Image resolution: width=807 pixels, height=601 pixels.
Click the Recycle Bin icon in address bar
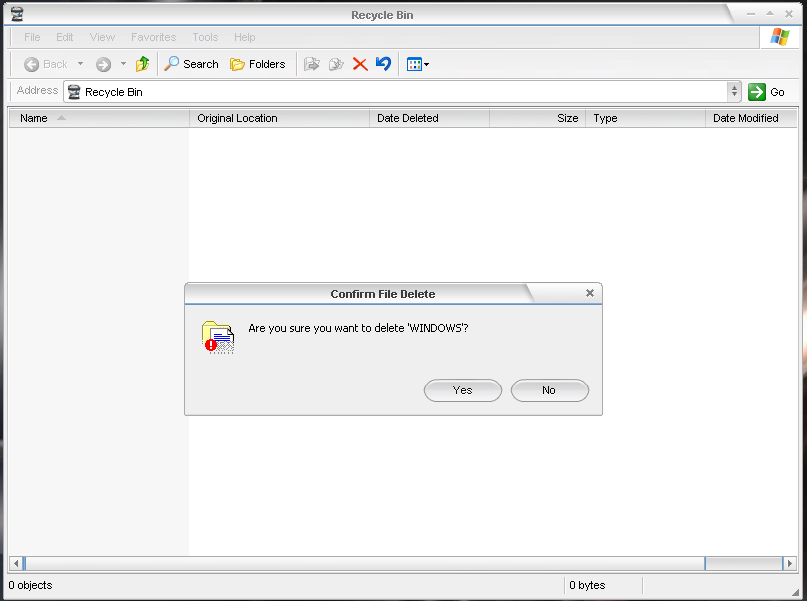coord(73,91)
